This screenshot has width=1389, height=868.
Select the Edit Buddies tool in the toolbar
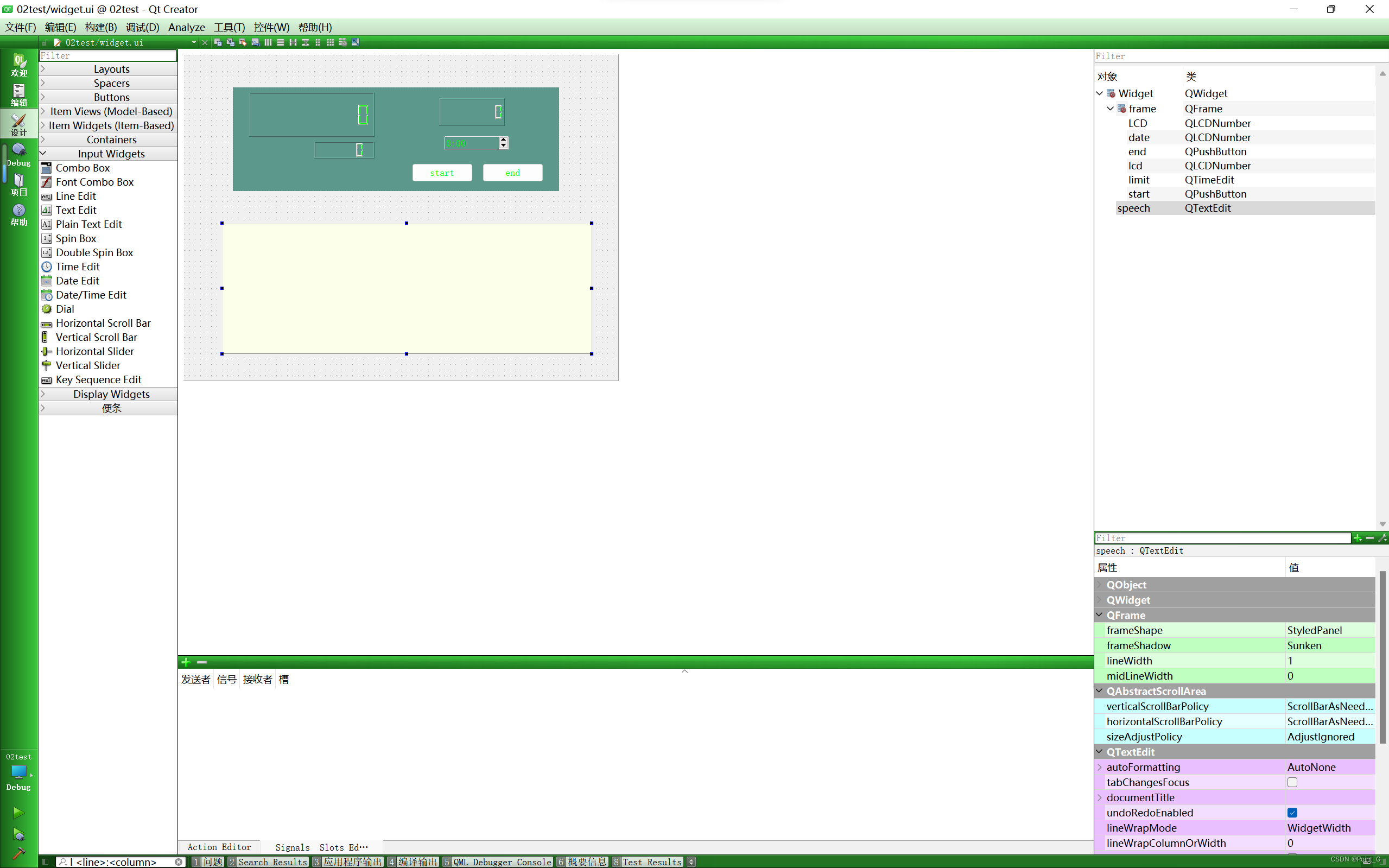click(x=243, y=42)
